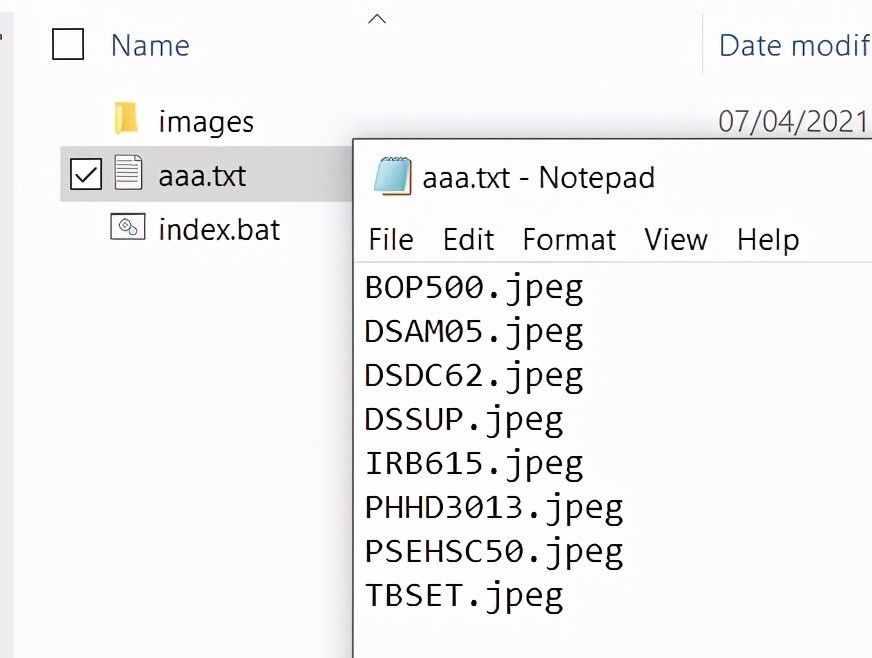Place cursor on line IRB615.jpeg
The image size is (872, 658).
point(474,464)
